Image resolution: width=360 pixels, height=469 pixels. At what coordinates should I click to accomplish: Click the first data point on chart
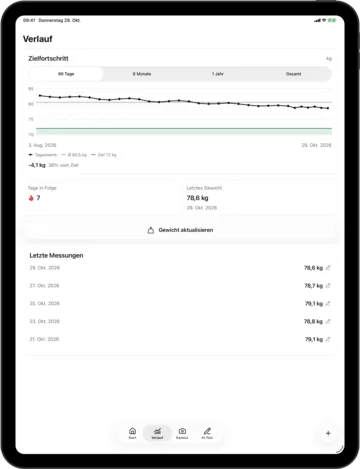pos(40,96)
